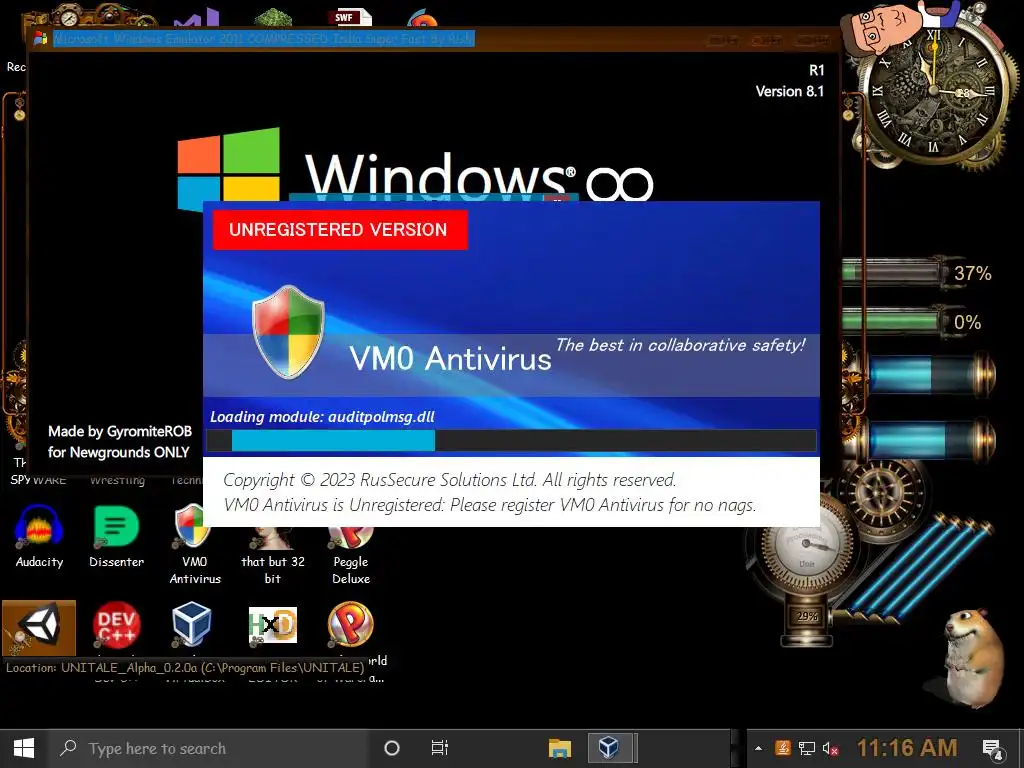Open the VirtualBox desktop shortcut
The width and height of the screenshot is (1024, 768).
click(x=192, y=625)
